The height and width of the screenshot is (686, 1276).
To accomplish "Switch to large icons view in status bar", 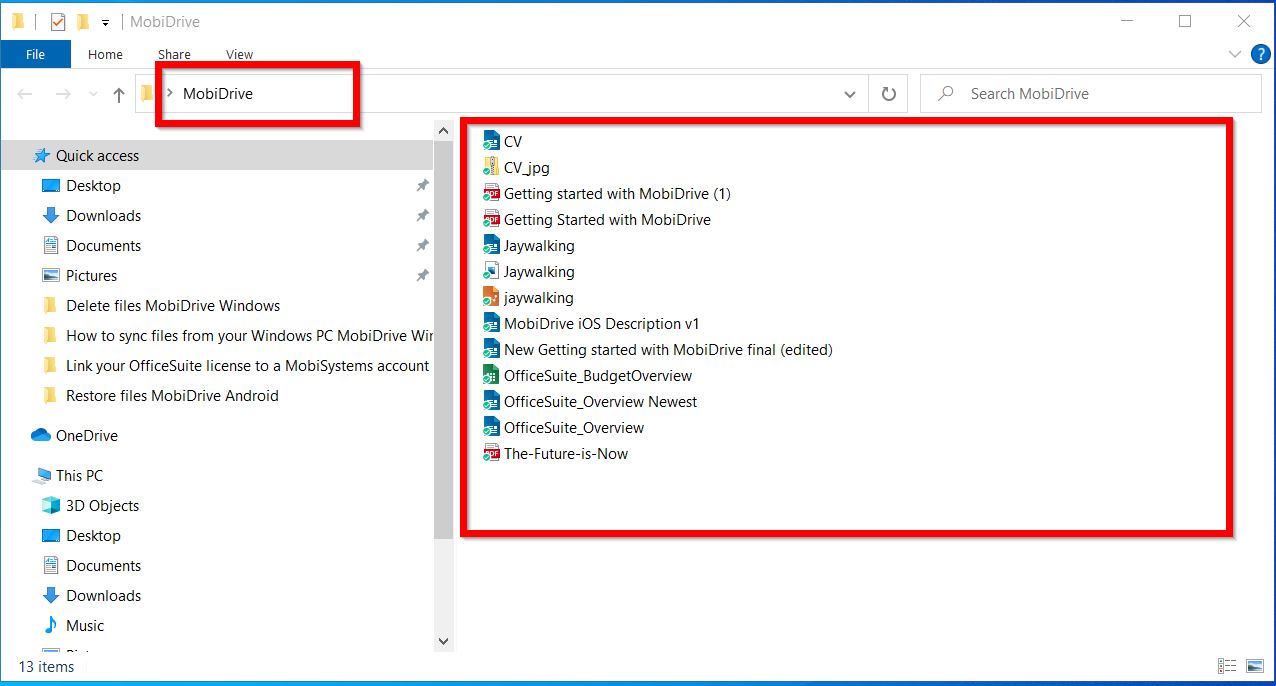I will 1254,666.
